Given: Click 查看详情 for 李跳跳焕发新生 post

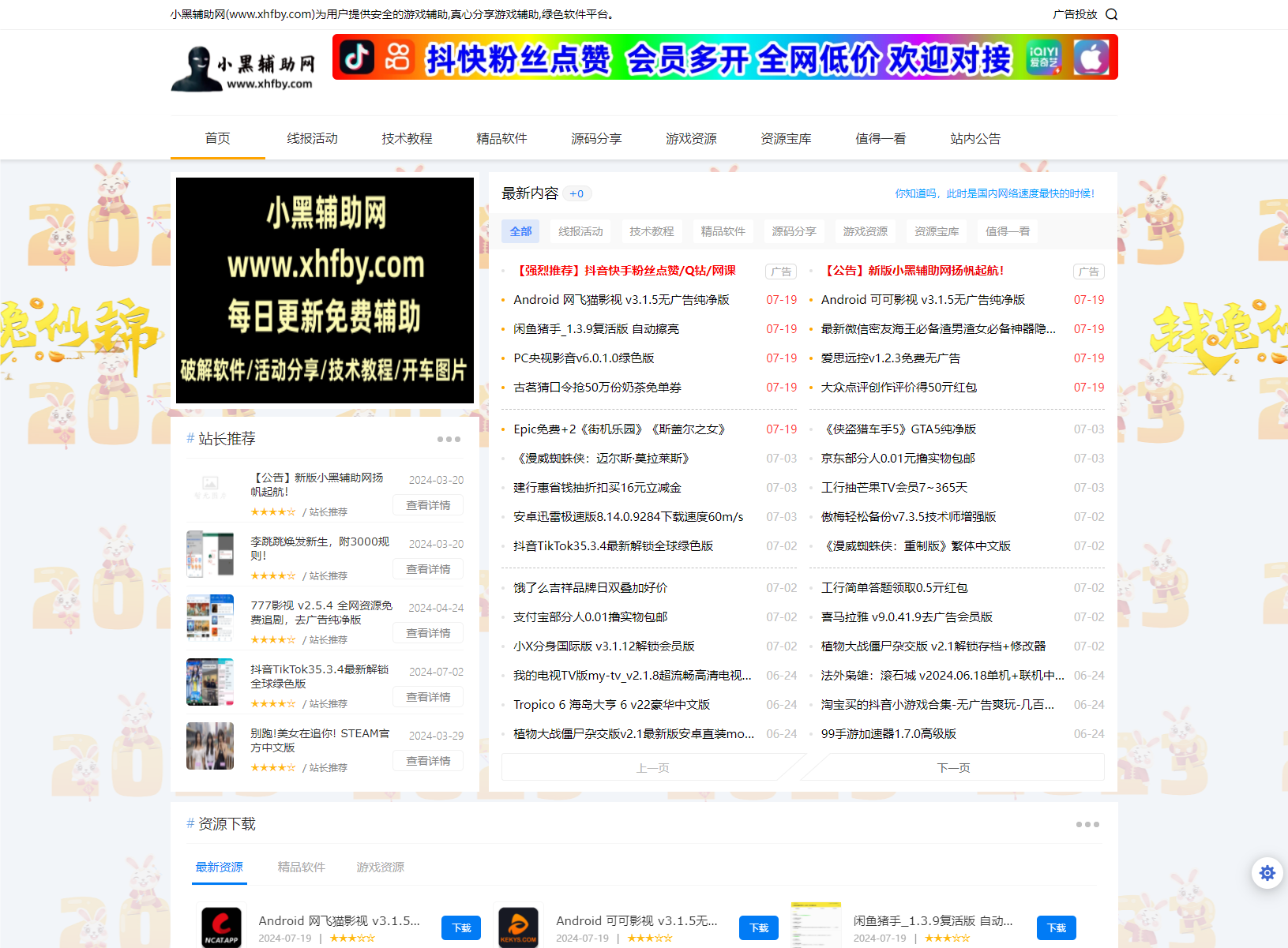Looking at the screenshot, I should coord(428,569).
